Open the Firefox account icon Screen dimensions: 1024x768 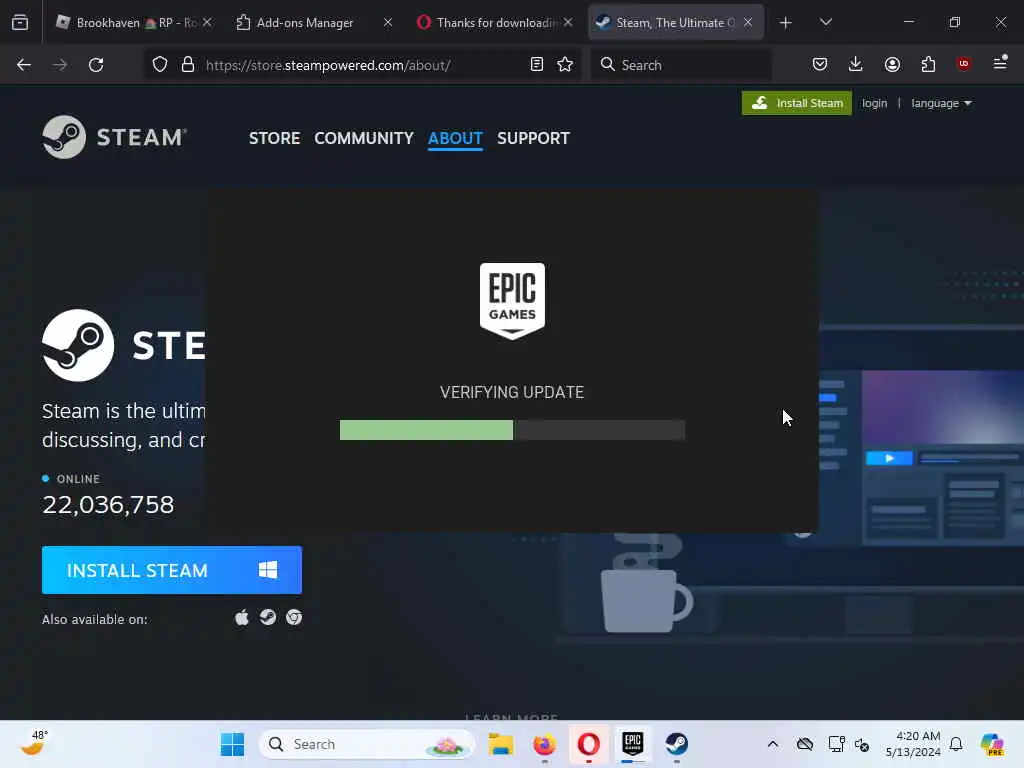[892, 64]
